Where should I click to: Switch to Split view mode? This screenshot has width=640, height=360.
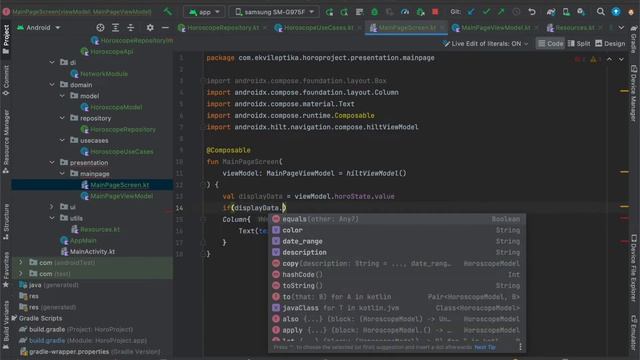click(x=579, y=43)
